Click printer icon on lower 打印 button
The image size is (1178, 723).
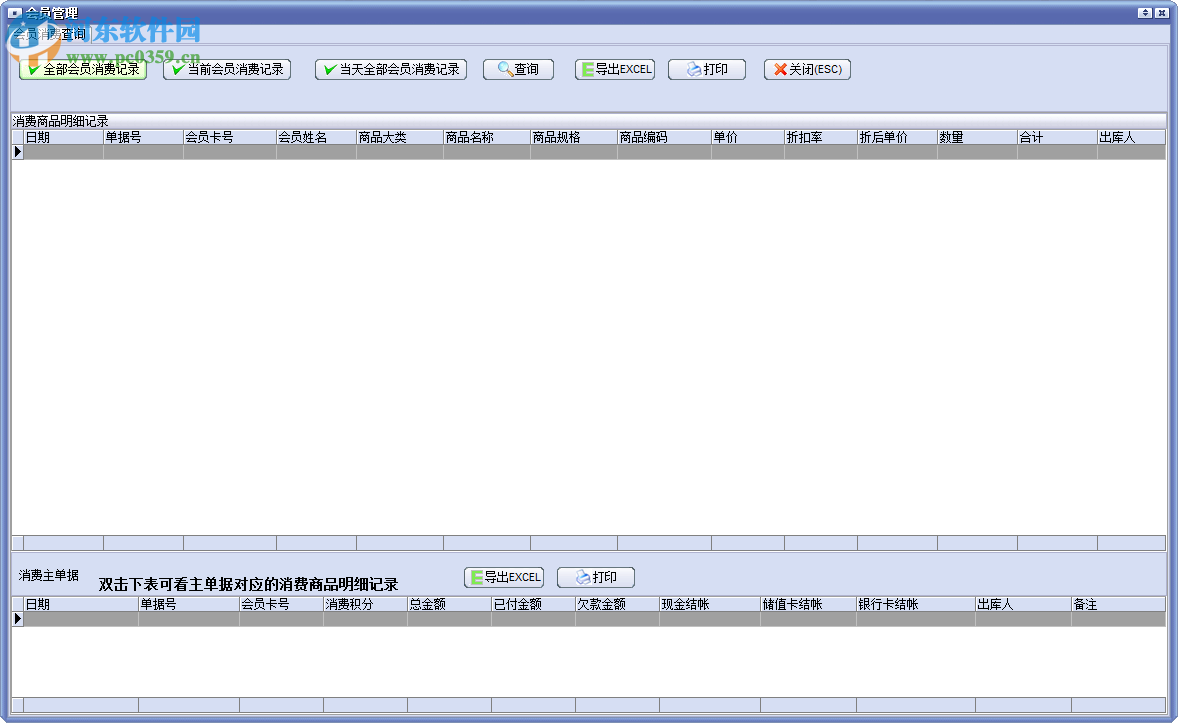point(583,577)
